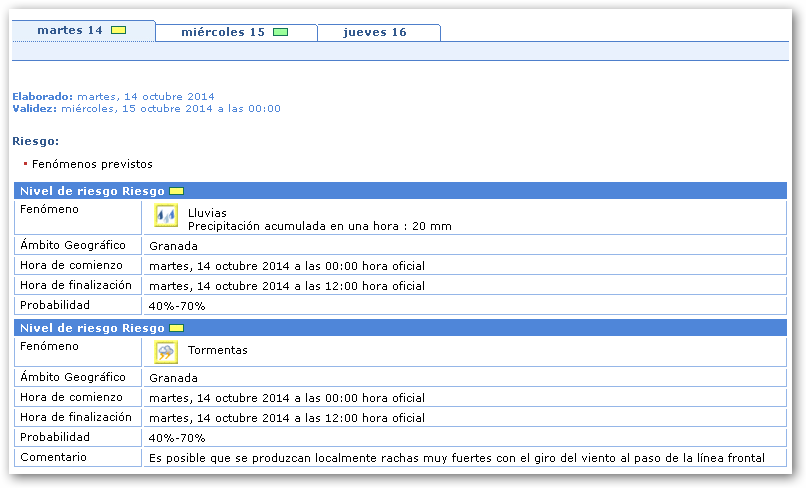The width and height of the screenshot is (806, 488).
Task: Click yellow risk icon in first Nivel de riesgo header
Action: [x=176, y=191]
